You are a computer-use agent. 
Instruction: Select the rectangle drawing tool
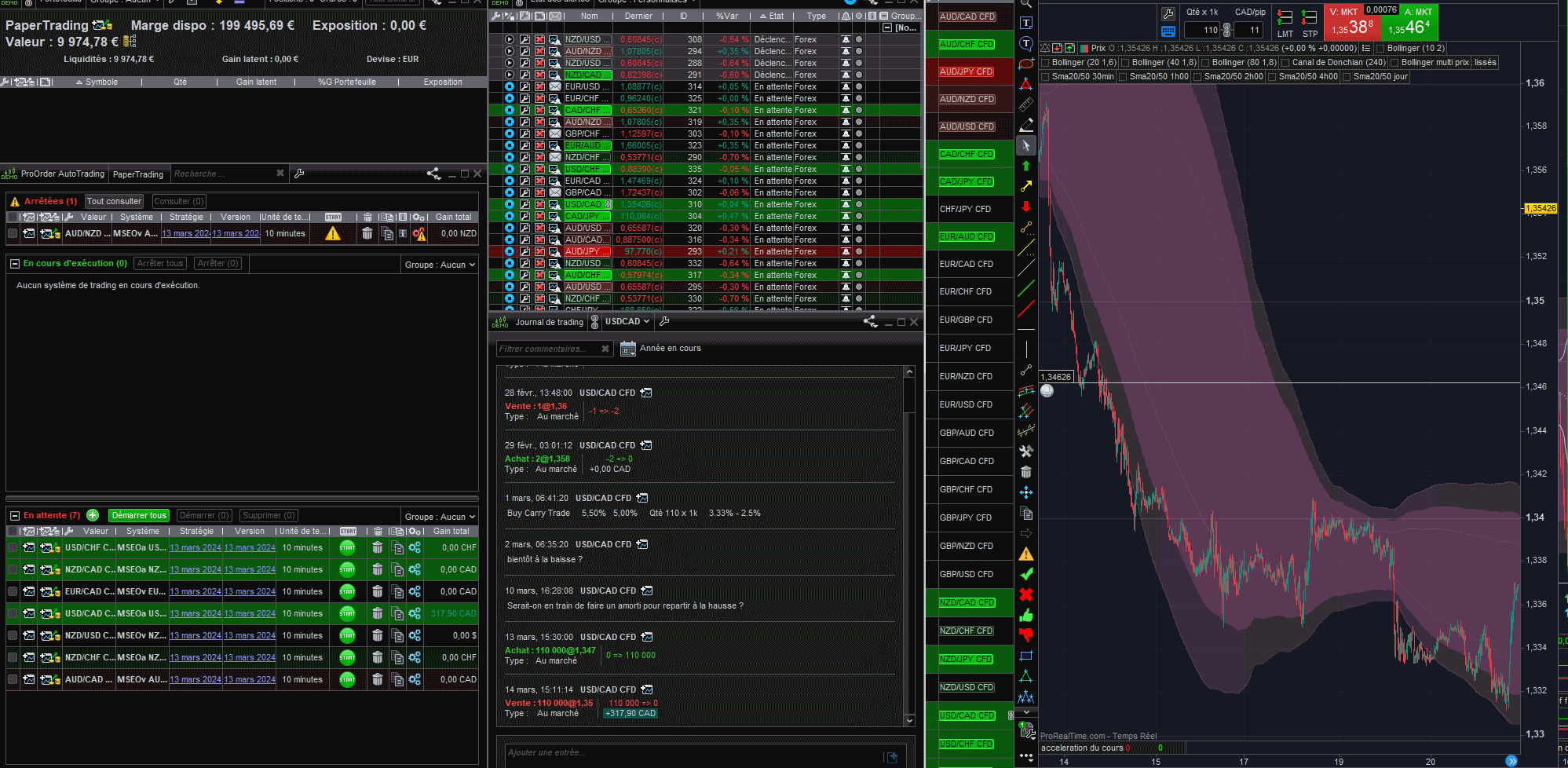point(1026,656)
